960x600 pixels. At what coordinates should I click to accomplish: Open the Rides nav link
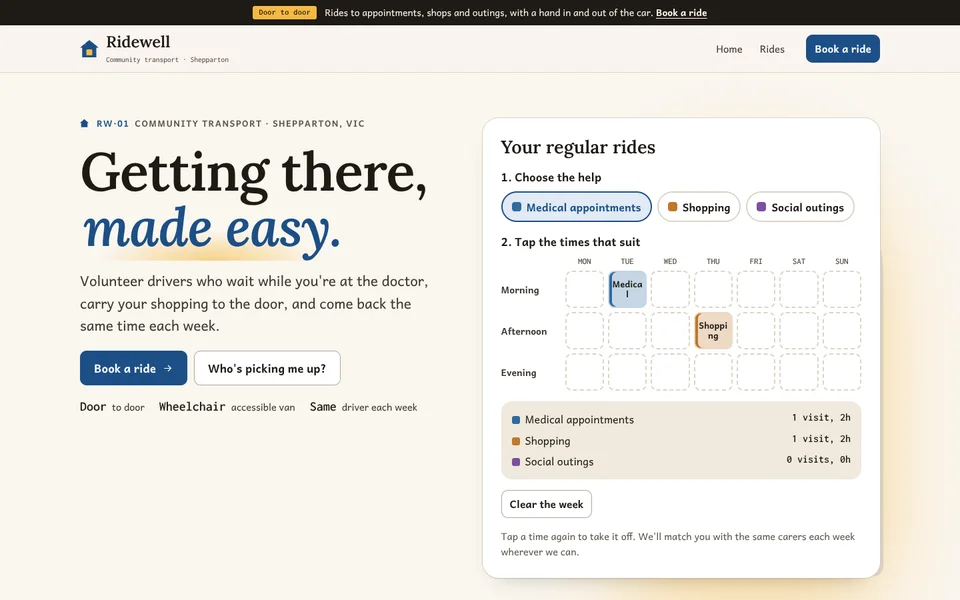(x=771, y=49)
